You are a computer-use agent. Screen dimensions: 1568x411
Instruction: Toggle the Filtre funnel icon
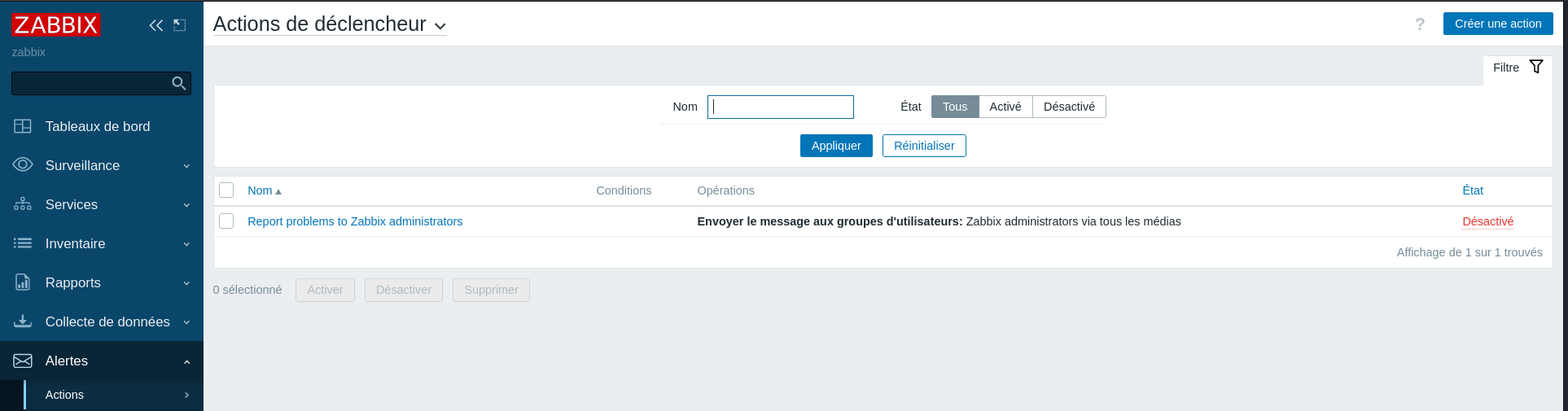1536,67
